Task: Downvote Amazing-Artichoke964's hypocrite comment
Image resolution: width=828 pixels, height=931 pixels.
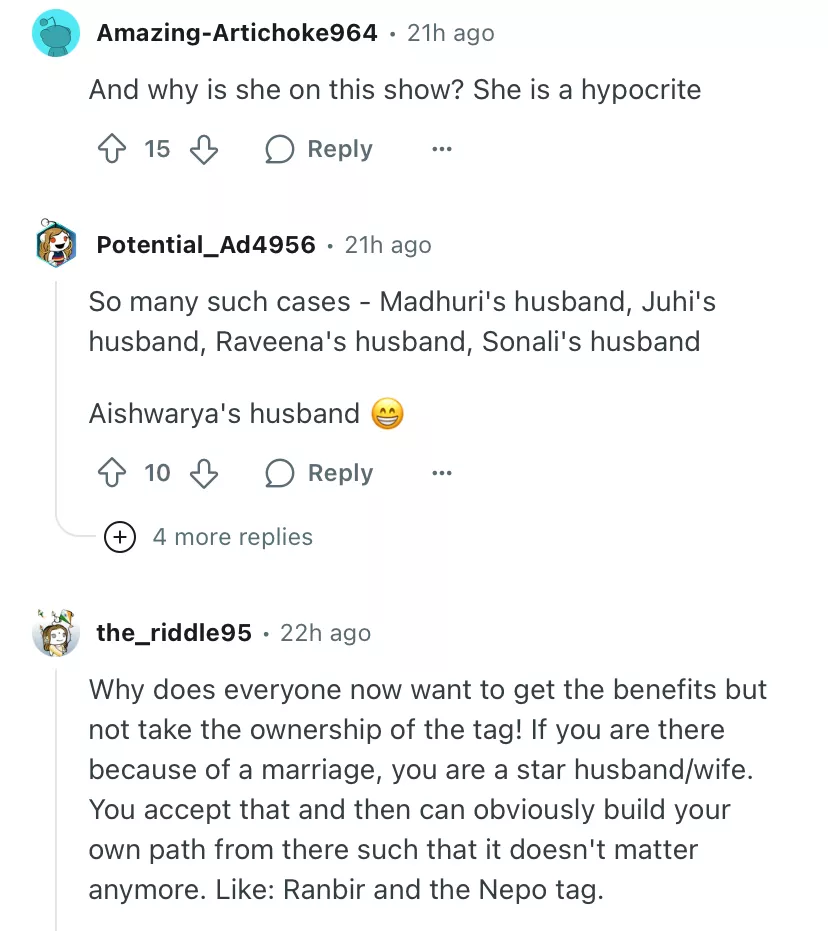Action: coord(204,150)
